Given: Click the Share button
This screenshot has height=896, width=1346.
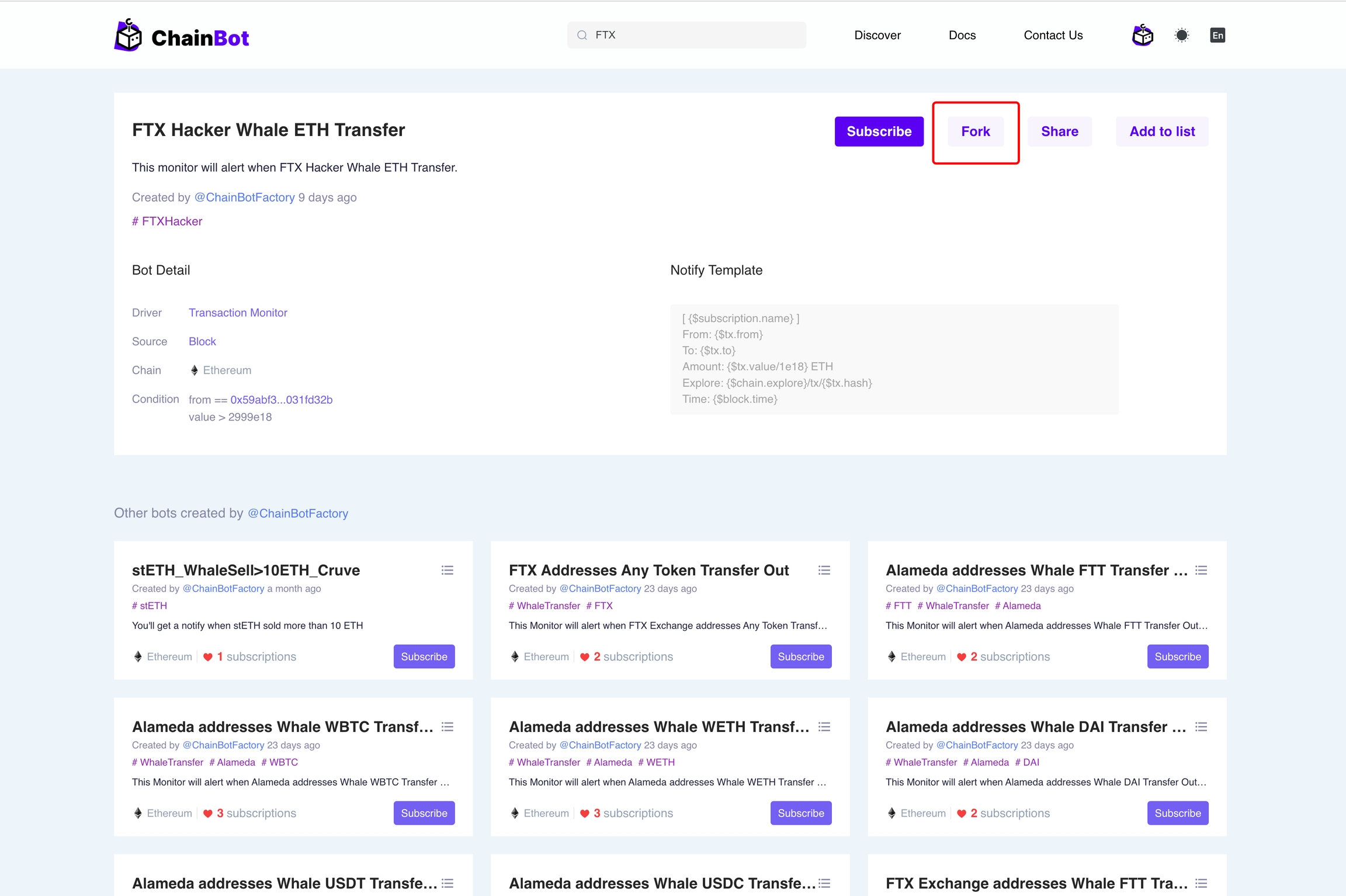Looking at the screenshot, I should tap(1059, 131).
